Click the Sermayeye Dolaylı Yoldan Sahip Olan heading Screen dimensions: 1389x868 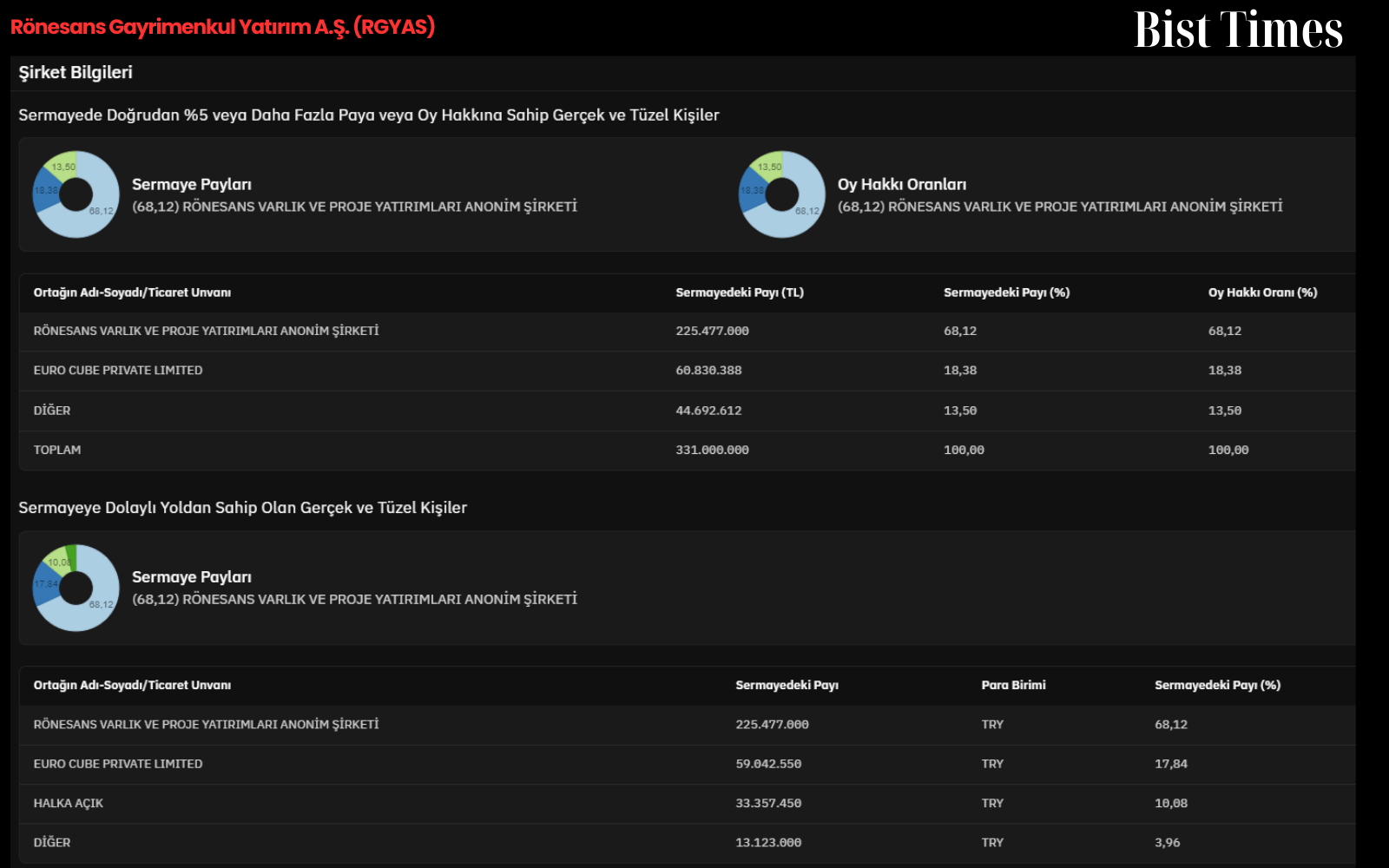click(243, 508)
